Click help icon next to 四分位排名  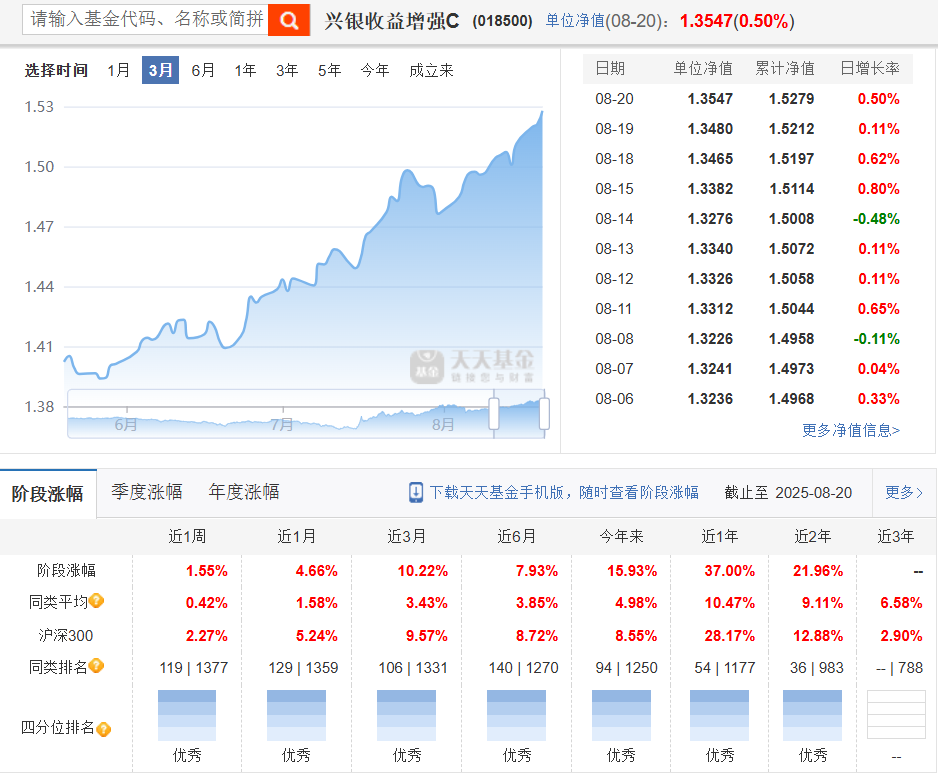point(103,729)
